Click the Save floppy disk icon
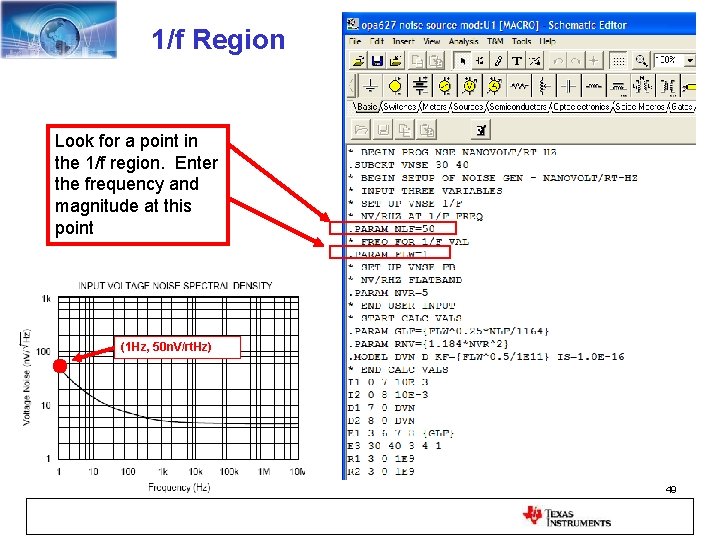Viewport: 720px width, 540px height. (377, 60)
